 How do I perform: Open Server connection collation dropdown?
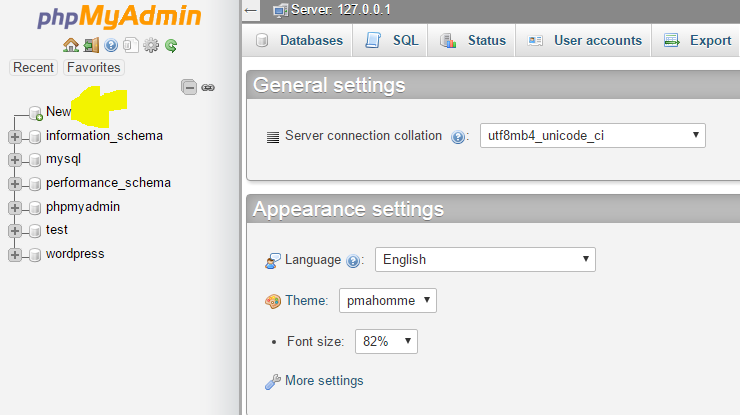(593, 136)
